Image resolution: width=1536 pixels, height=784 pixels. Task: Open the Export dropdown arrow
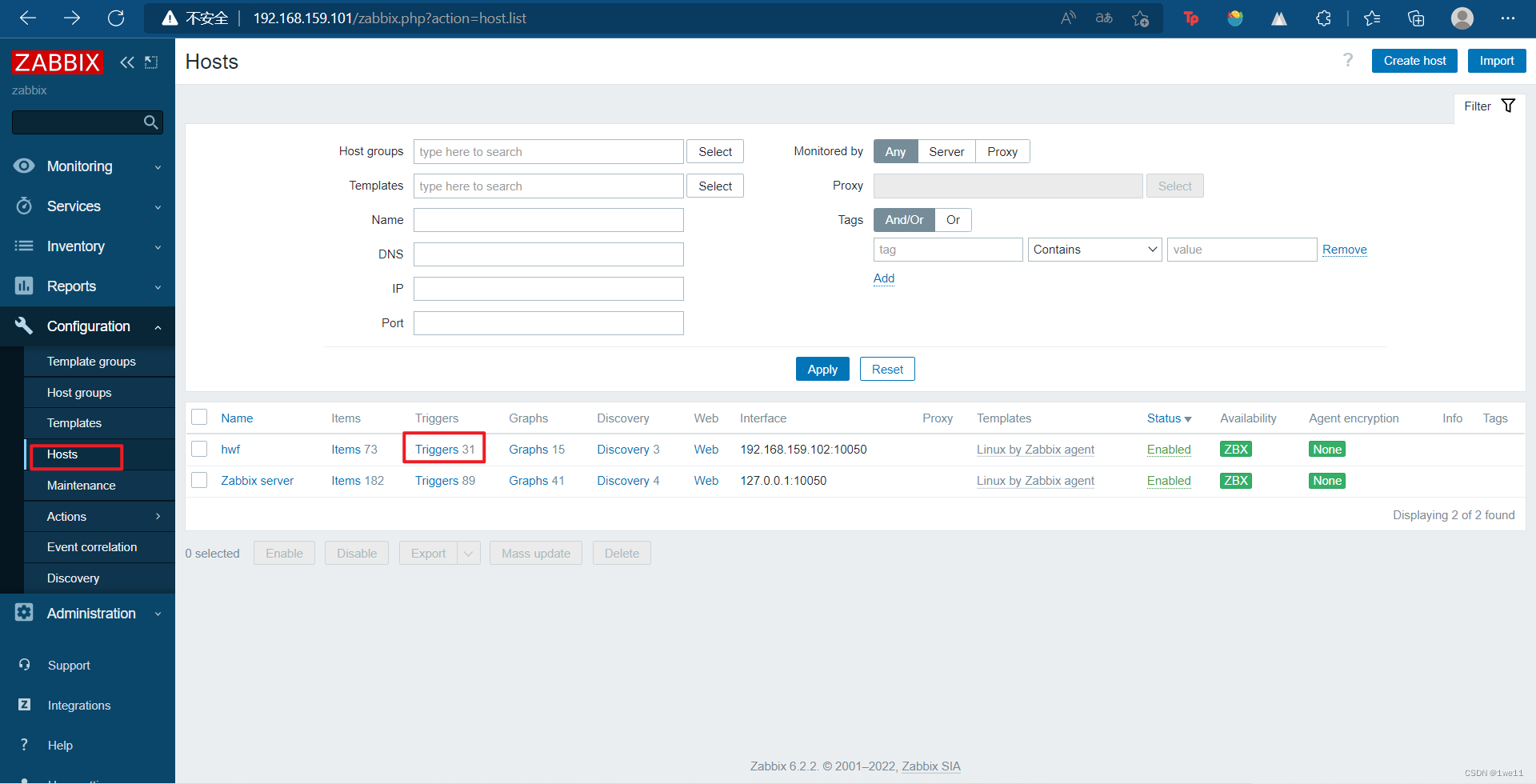tap(469, 553)
